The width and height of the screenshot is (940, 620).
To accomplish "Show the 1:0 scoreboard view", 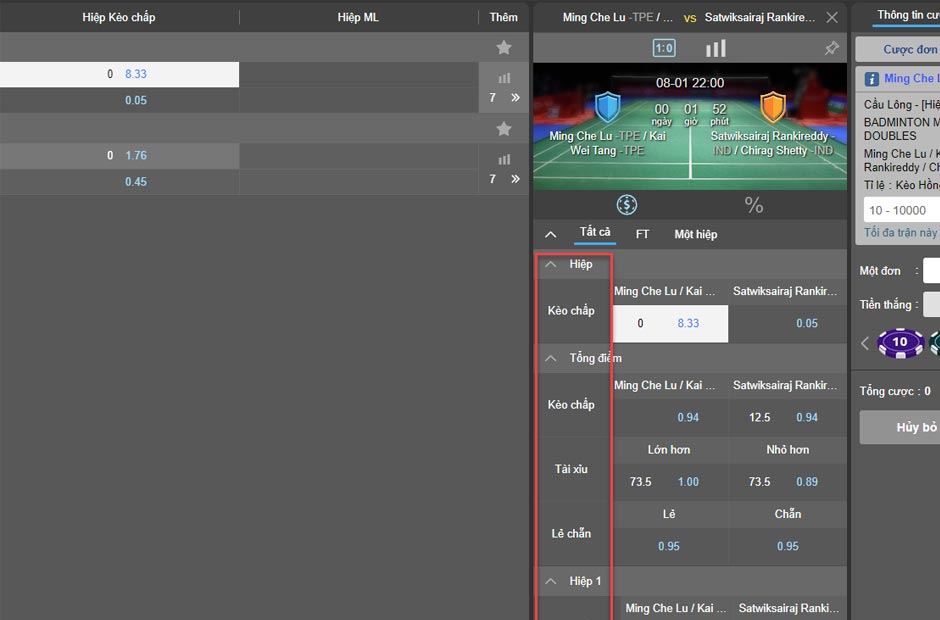I will (664, 48).
